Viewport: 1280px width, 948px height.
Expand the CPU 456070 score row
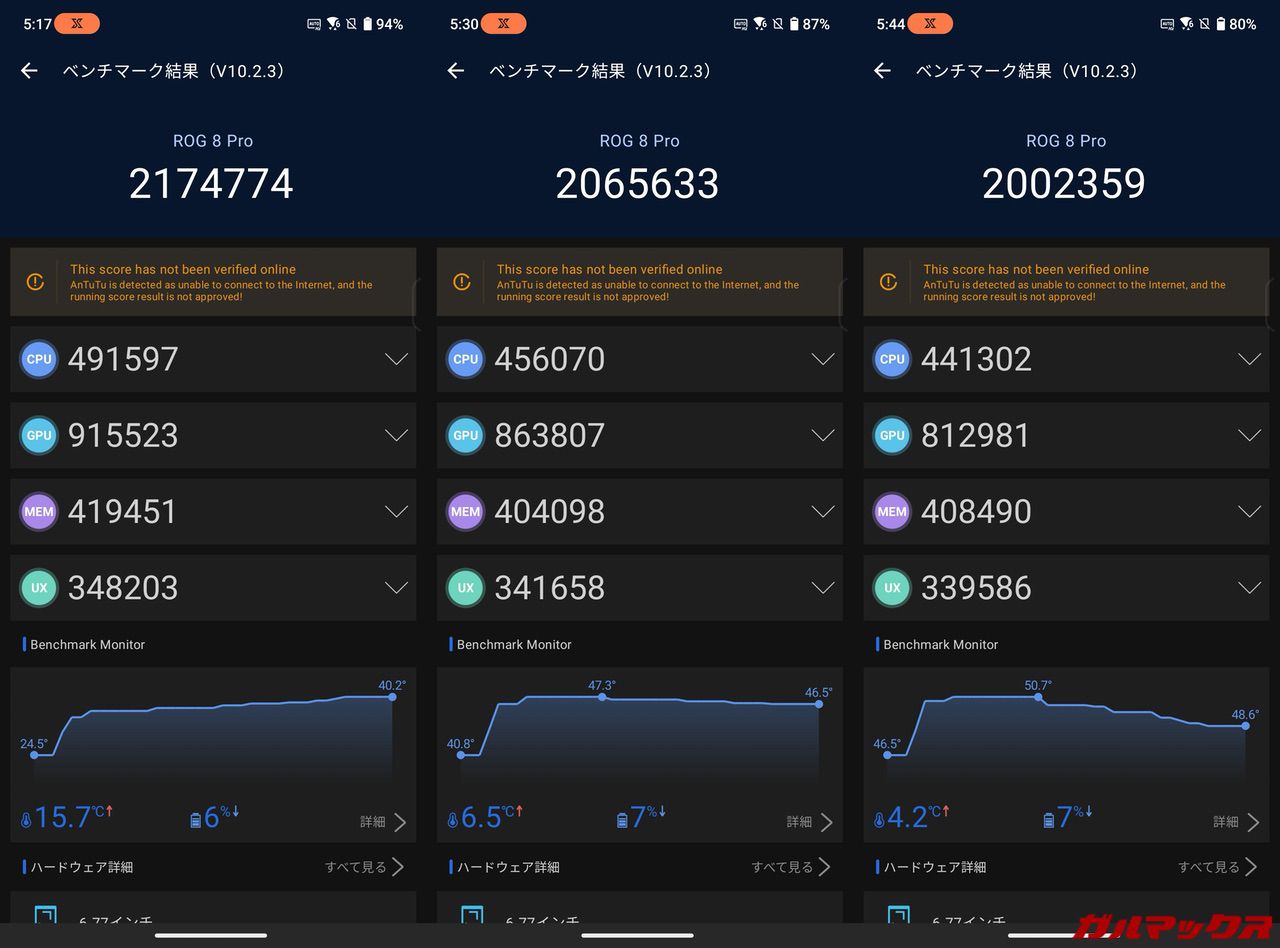pyautogui.click(x=823, y=359)
